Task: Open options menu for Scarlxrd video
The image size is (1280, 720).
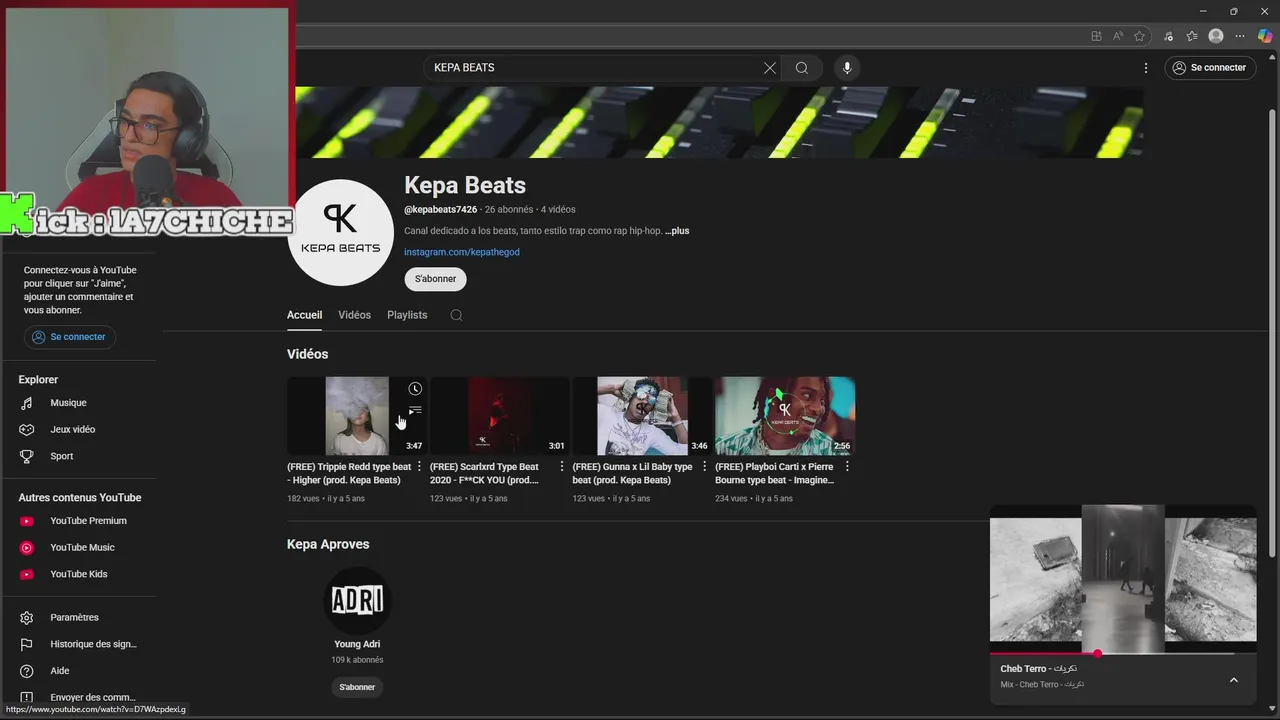Action: (x=562, y=467)
